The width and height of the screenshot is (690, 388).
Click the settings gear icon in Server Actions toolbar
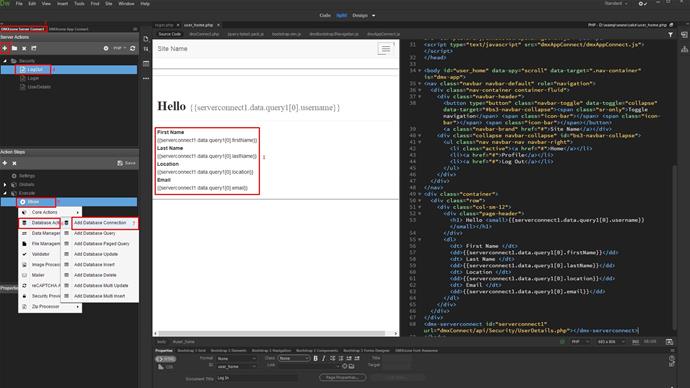tap(106, 48)
